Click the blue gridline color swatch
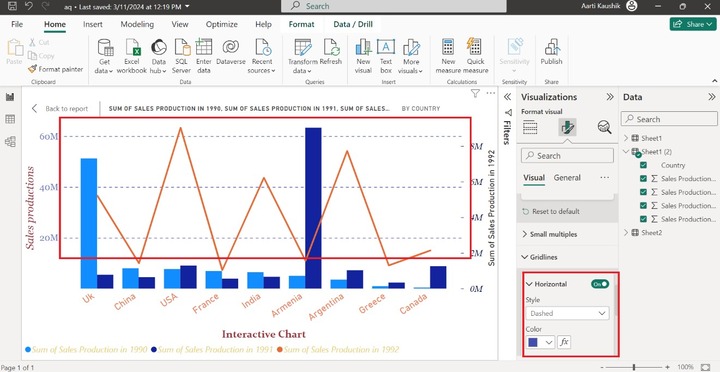Image resolution: width=720 pixels, height=372 pixels. point(533,343)
